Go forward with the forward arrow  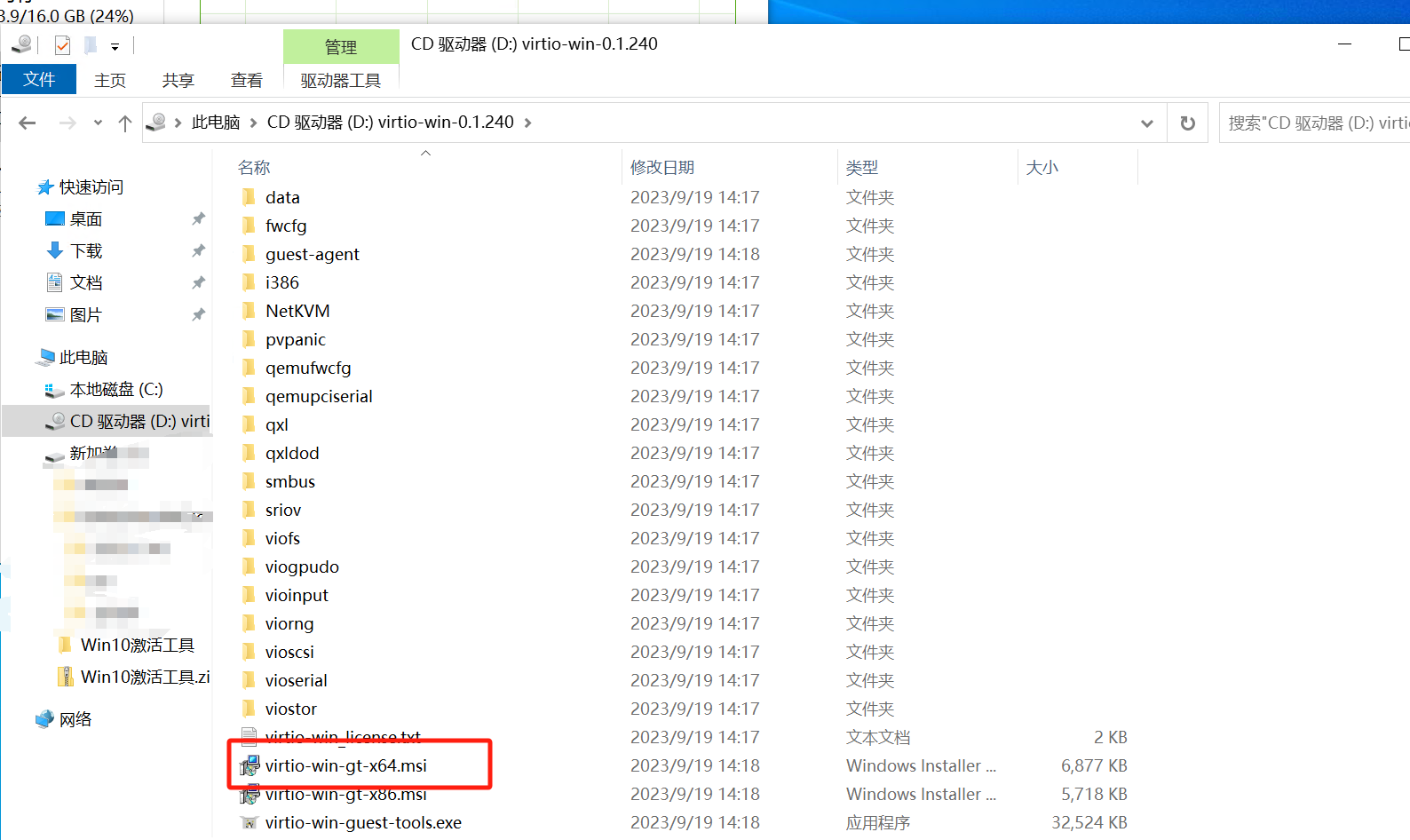[67, 123]
